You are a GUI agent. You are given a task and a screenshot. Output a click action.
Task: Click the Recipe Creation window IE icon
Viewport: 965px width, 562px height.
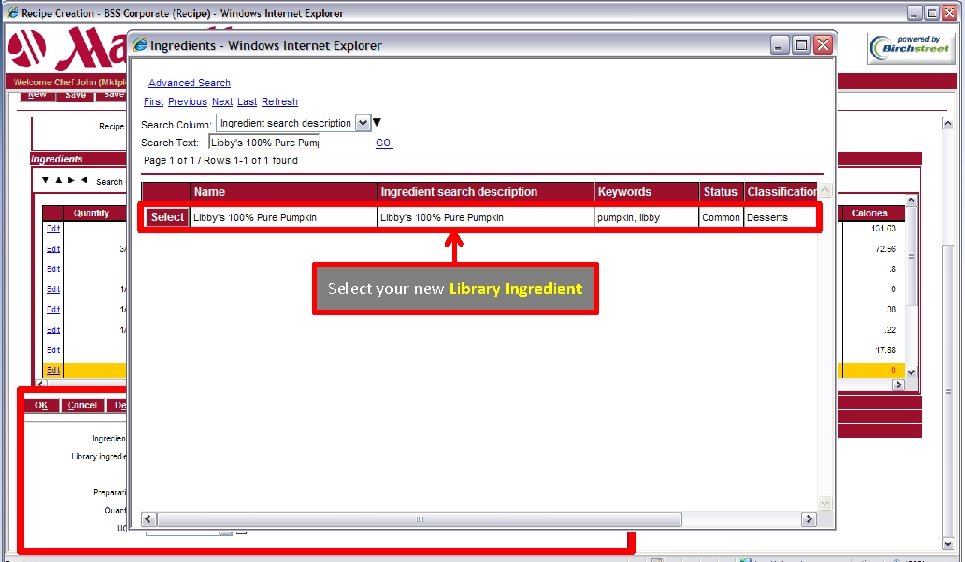(12, 12)
